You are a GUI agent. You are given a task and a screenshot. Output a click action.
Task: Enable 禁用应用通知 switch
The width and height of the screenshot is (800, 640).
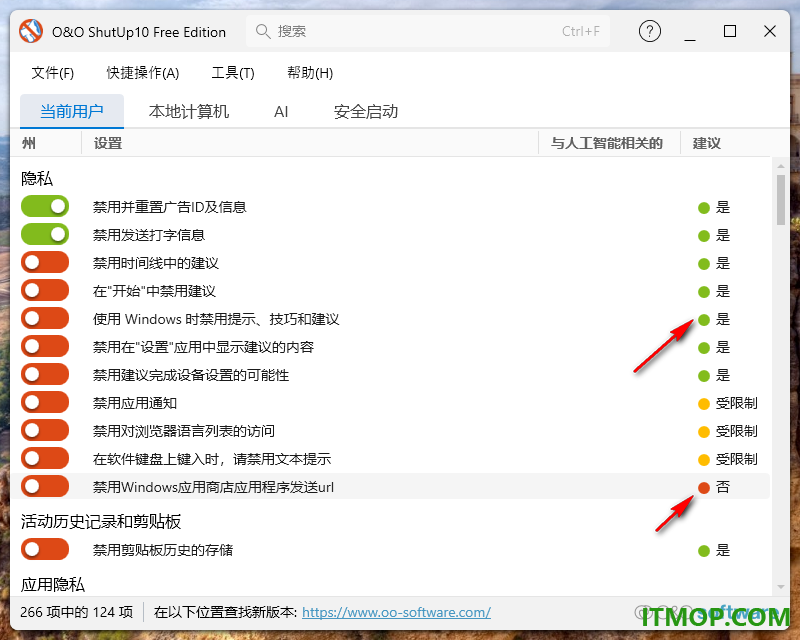[45, 402]
